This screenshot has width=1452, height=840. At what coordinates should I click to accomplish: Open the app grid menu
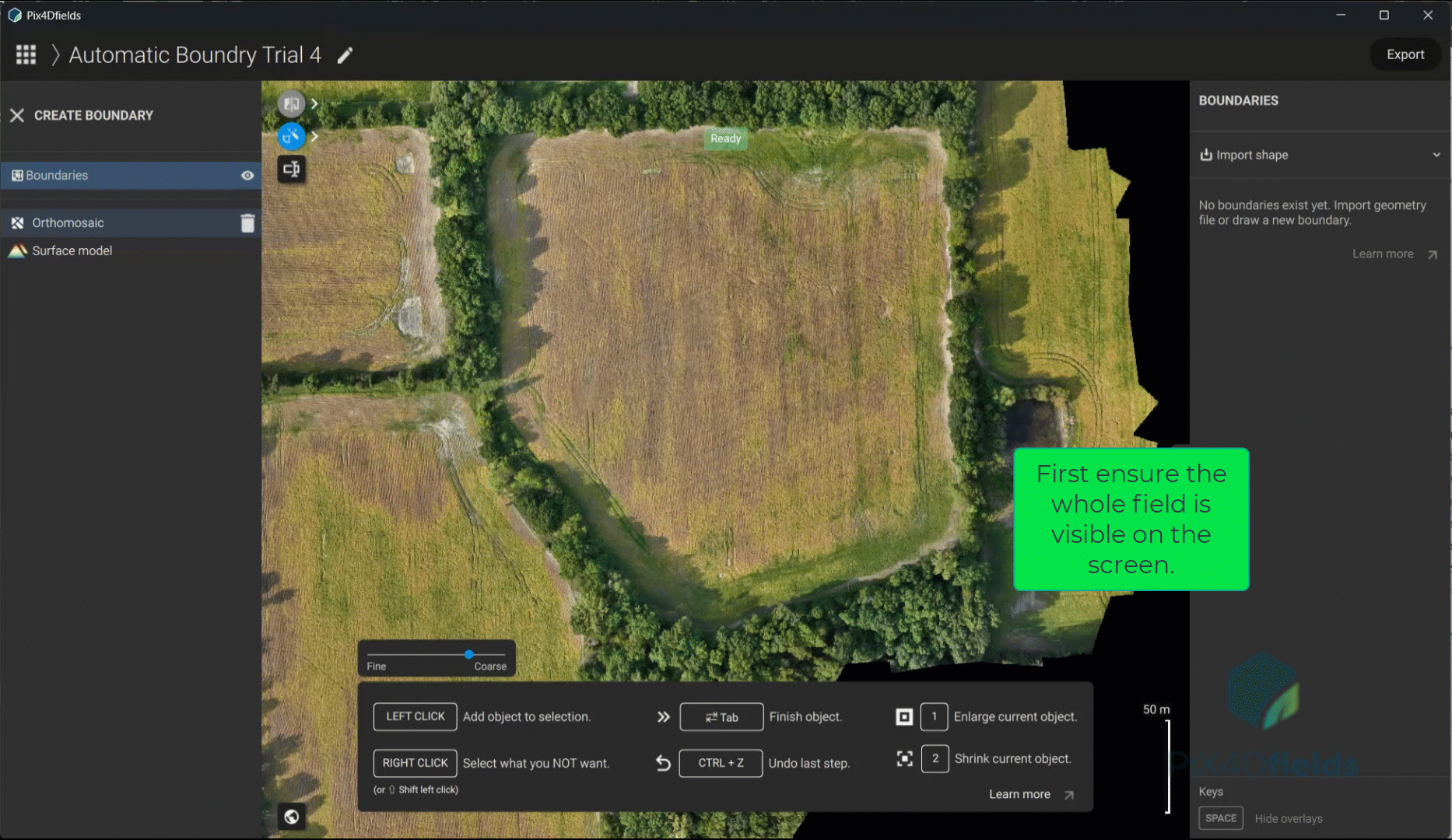26,54
